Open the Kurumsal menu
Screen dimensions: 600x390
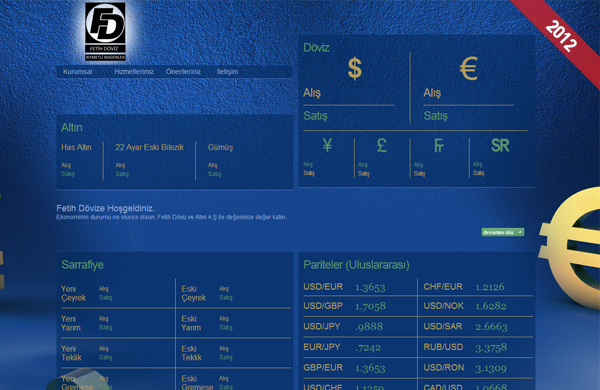(x=78, y=72)
